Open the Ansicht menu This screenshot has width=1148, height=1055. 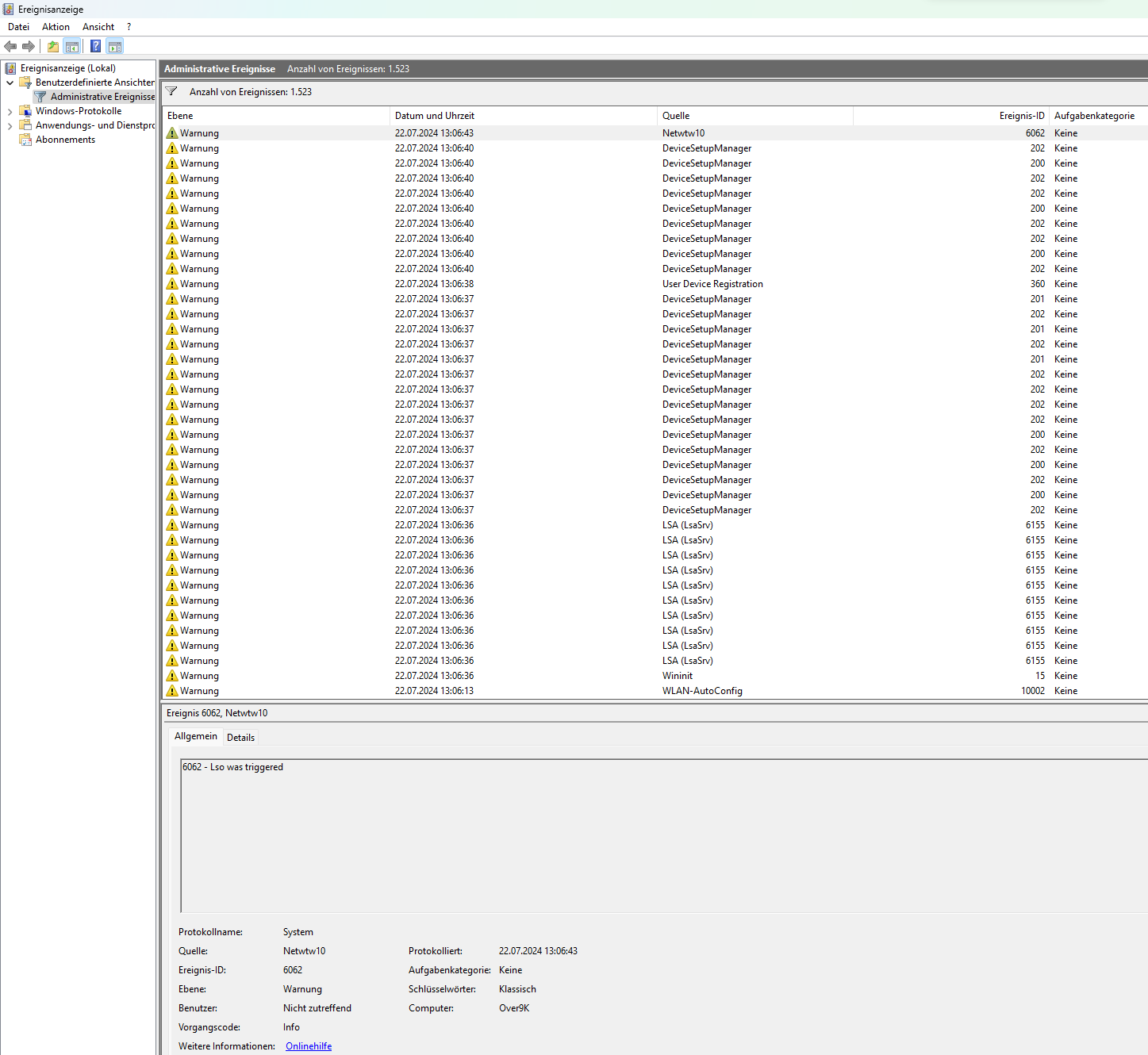pos(98,27)
